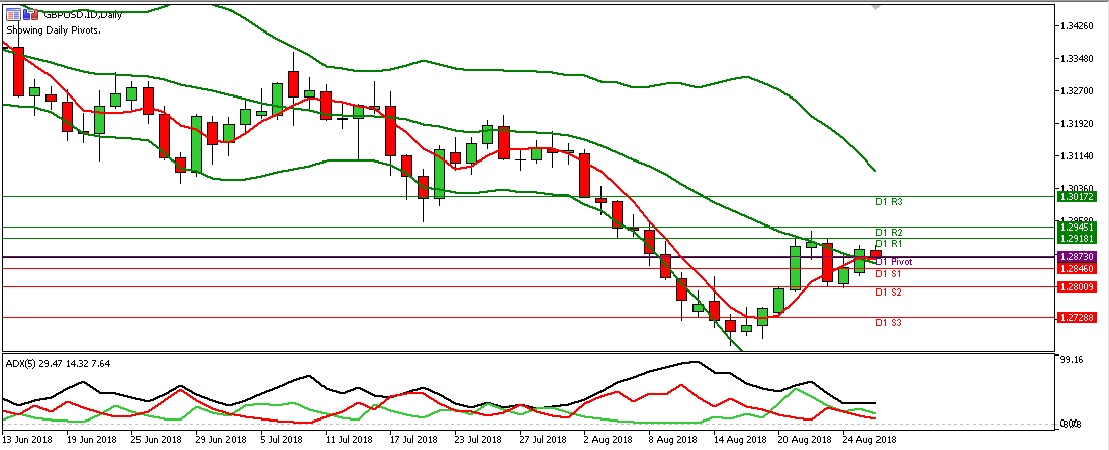Viewport: 1109px width, 450px height.
Task: Select the purple D1 Pivot label
Action: (x=893, y=262)
